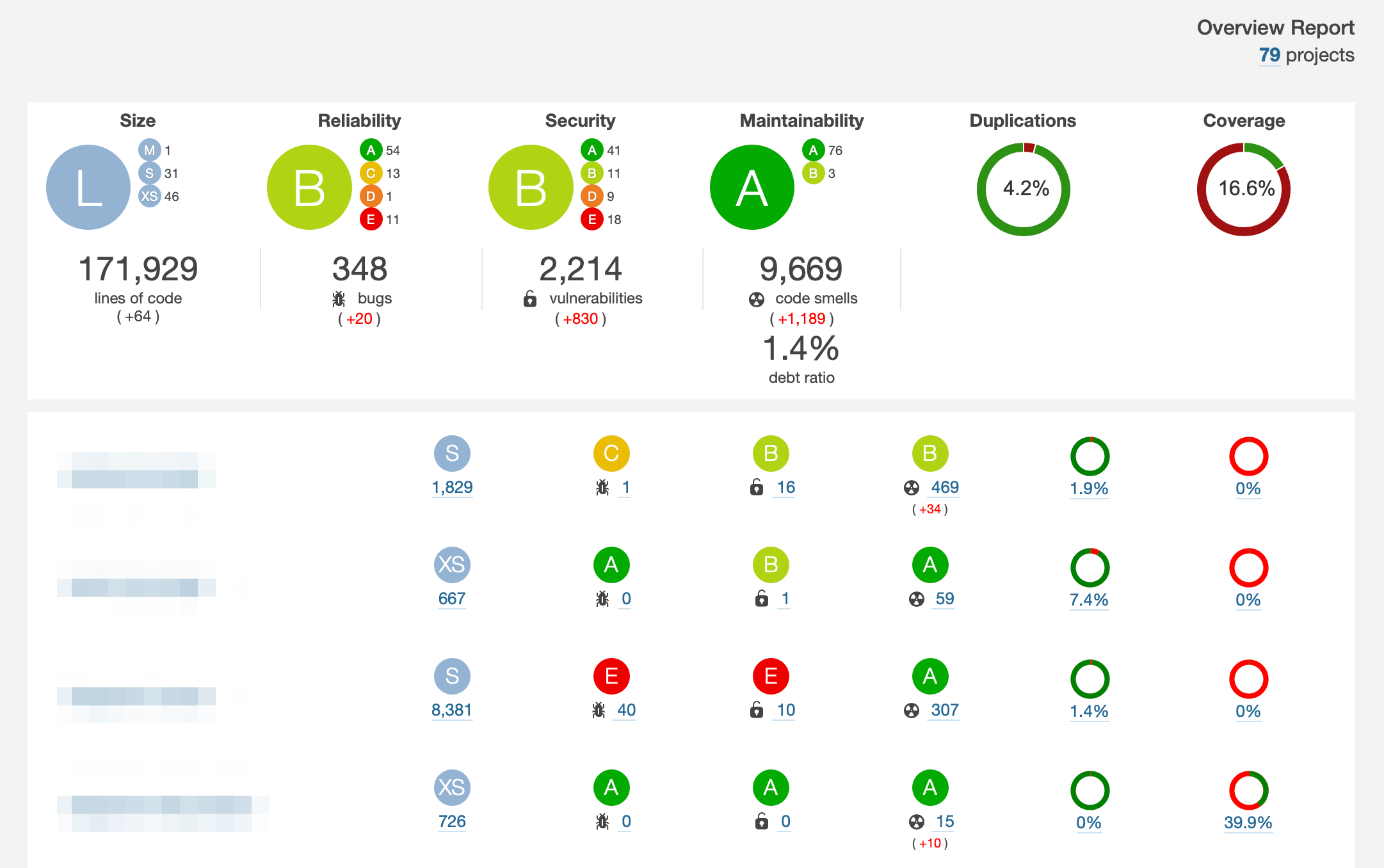Click Reliability A badge with 54 projects
Viewport: 1384px width, 868px height.
pos(371,150)
